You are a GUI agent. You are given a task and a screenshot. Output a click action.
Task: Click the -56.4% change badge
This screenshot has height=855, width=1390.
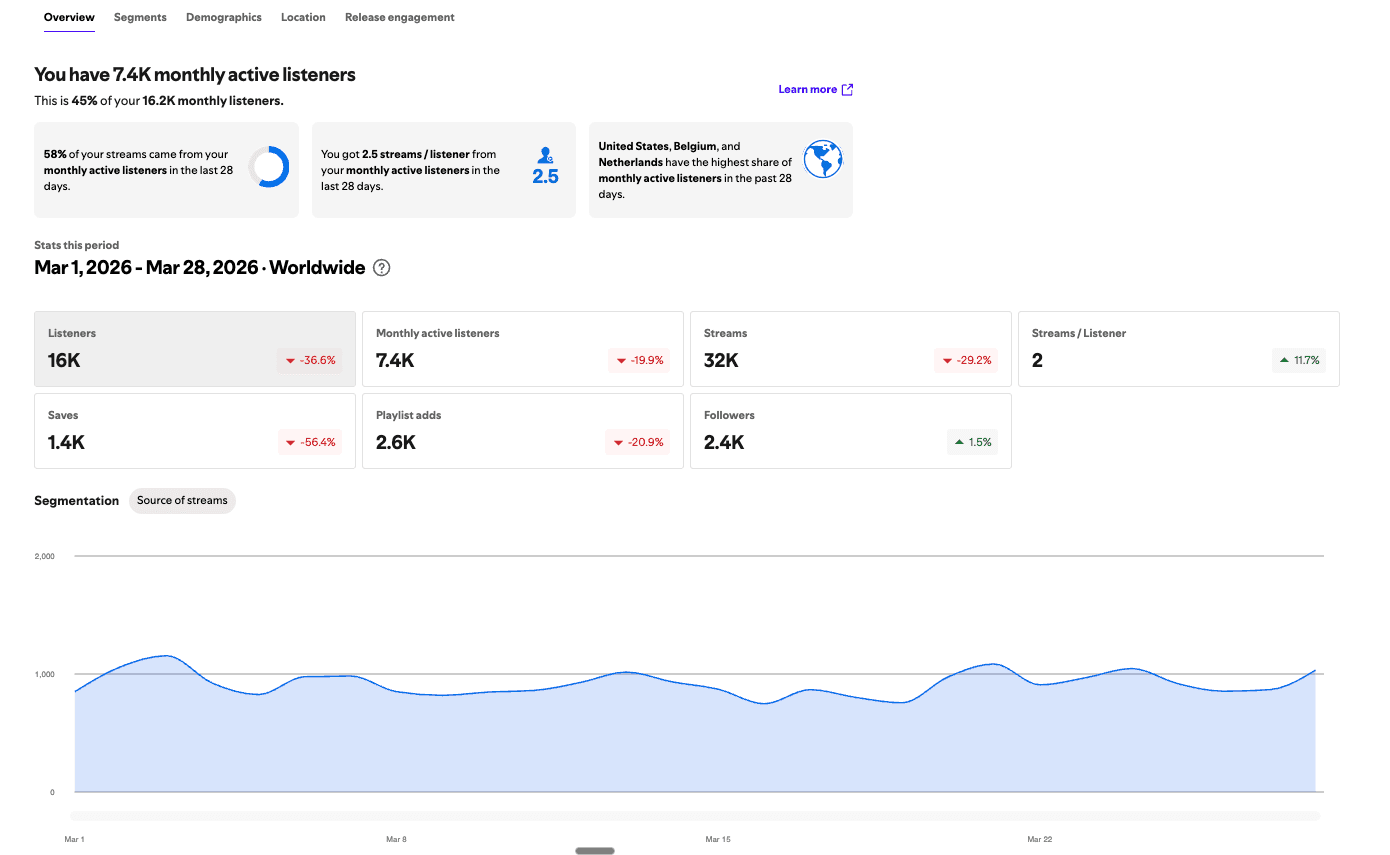pyautogui.click(x=310, y=442)
